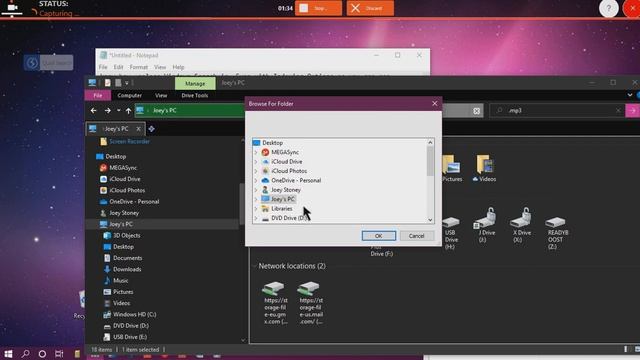
Task: Select Music in navigation pane
Action: (x=120, y=281)
